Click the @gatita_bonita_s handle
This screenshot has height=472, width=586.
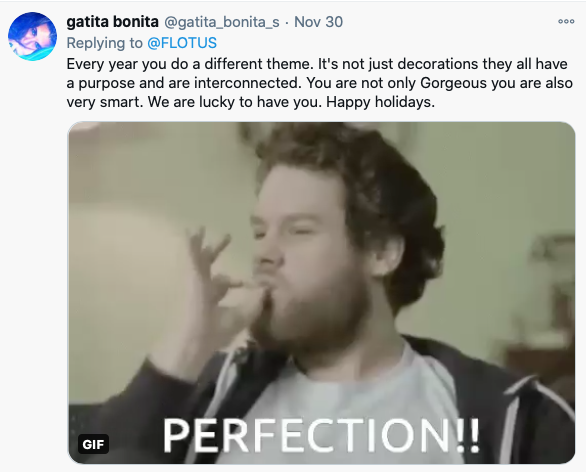pyautogui.click(x=222, y=22)
